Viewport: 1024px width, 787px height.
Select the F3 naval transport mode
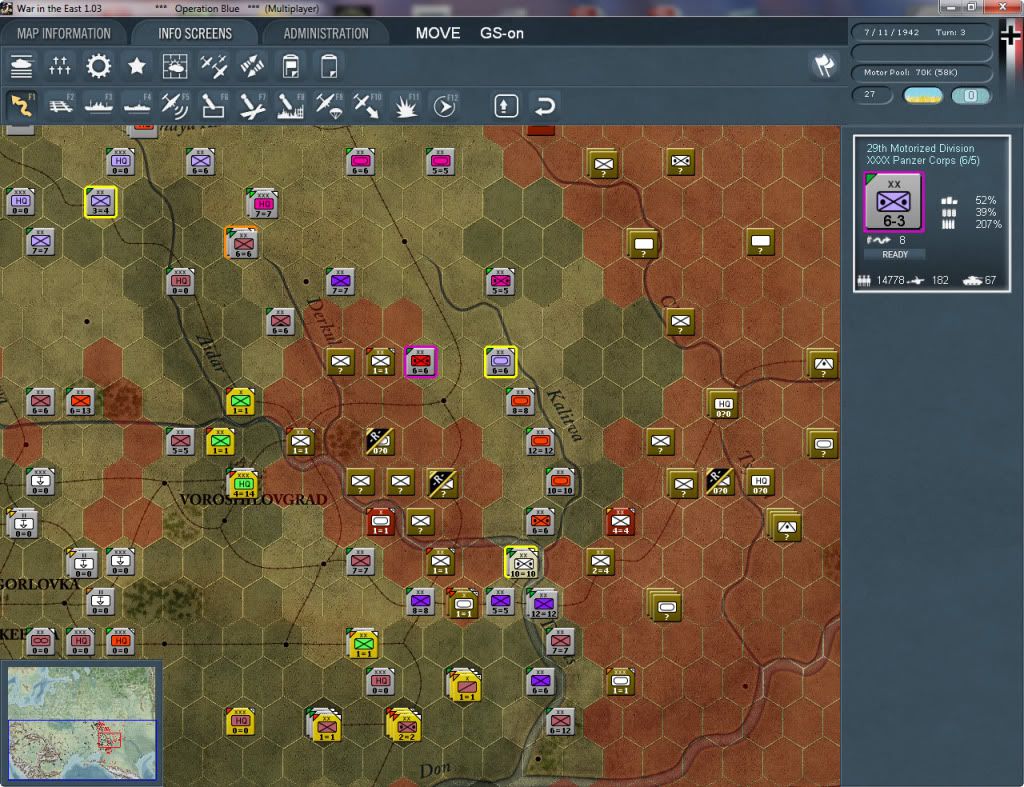pyautogui.click(x=99, y=105)
